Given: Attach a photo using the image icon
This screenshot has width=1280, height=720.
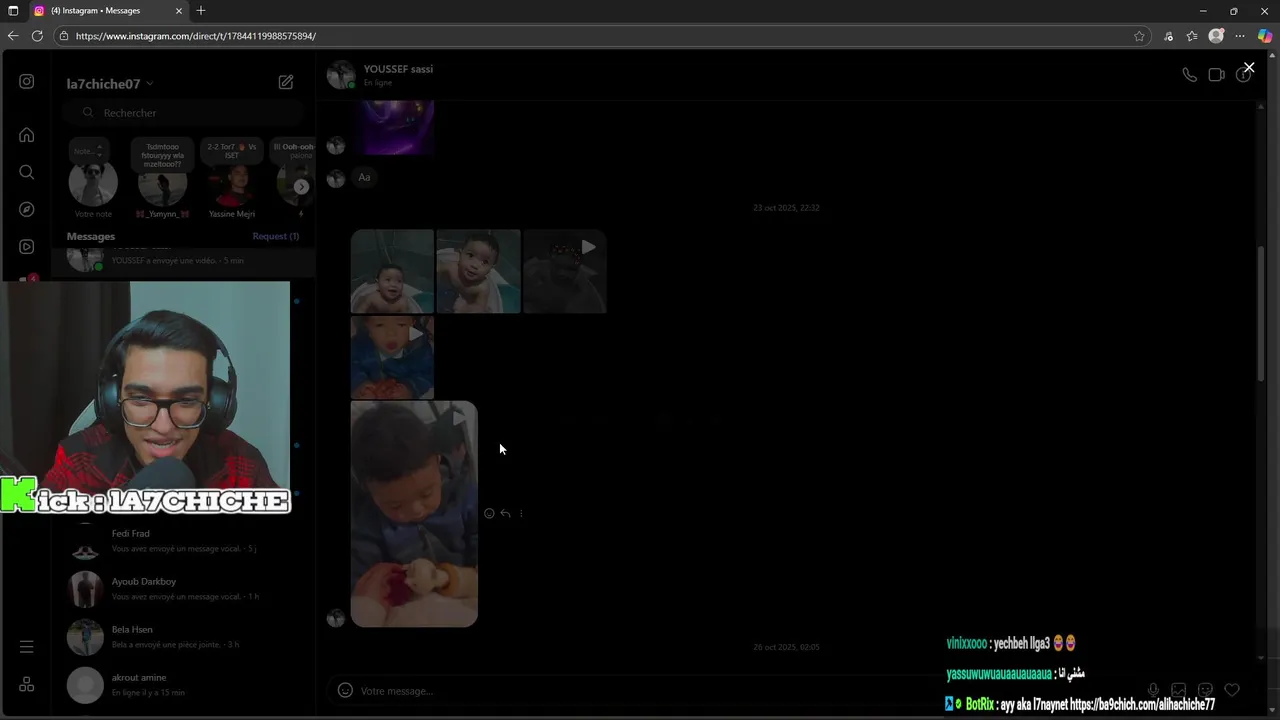Looking at the screenshot, I should coord(1179,690).
